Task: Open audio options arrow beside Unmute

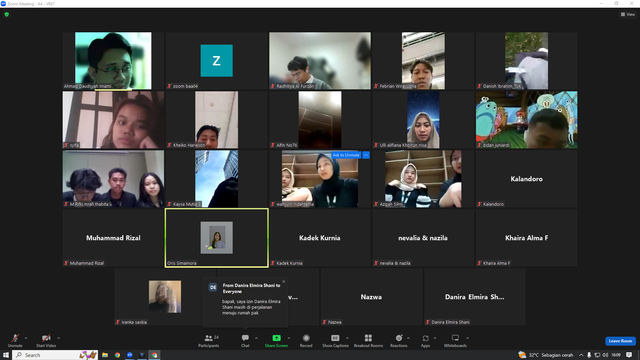Action: point(26,338)
